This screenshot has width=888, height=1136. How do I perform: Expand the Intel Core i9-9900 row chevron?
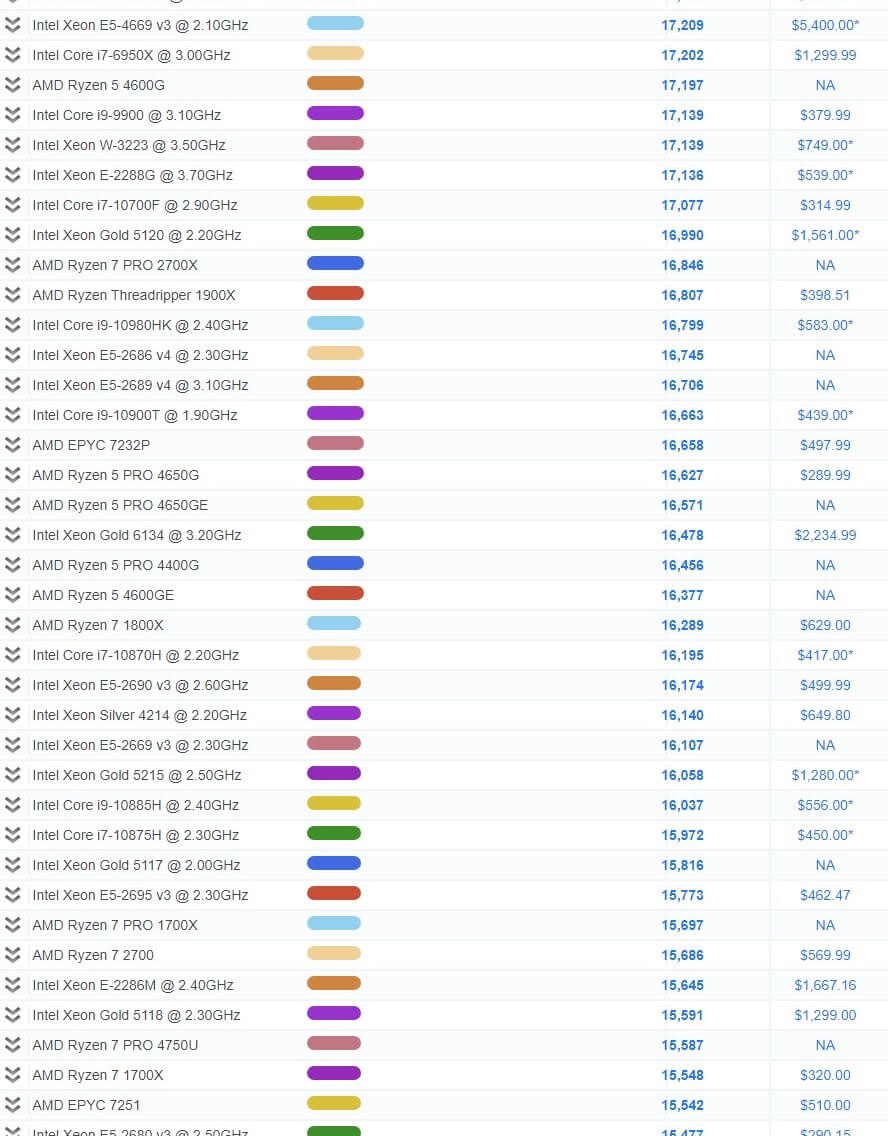12,115
